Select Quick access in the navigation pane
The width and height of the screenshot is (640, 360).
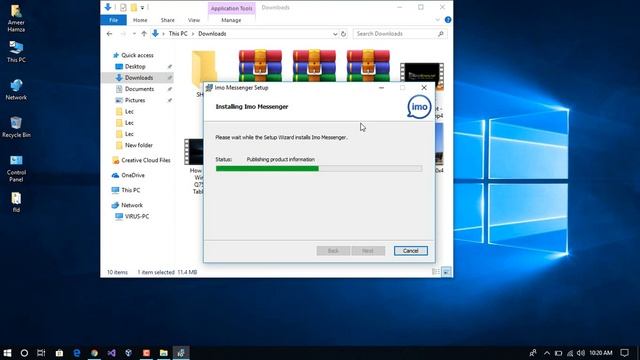coord(137,55)
